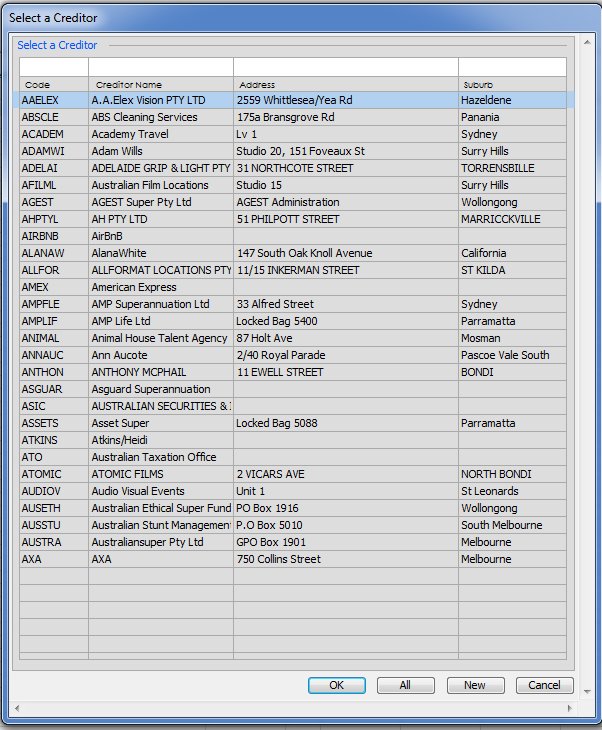Screen dimensions: 602x730
Task: Click suburb South Melbourne cell
Action: (512, 525)
